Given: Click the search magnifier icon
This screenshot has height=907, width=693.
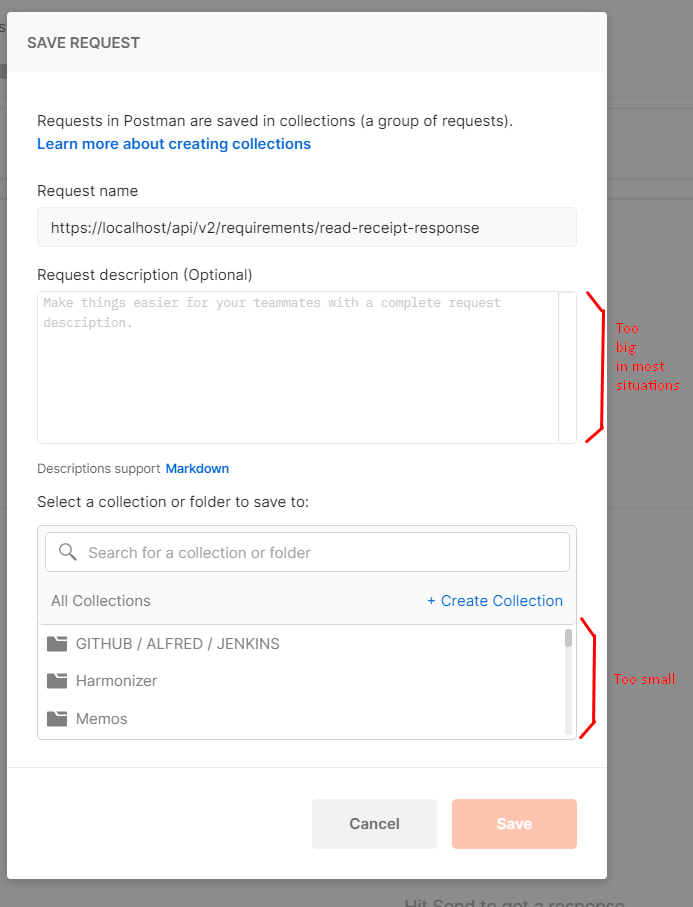Looking at the screenshot, I should (x=66, y=551).
